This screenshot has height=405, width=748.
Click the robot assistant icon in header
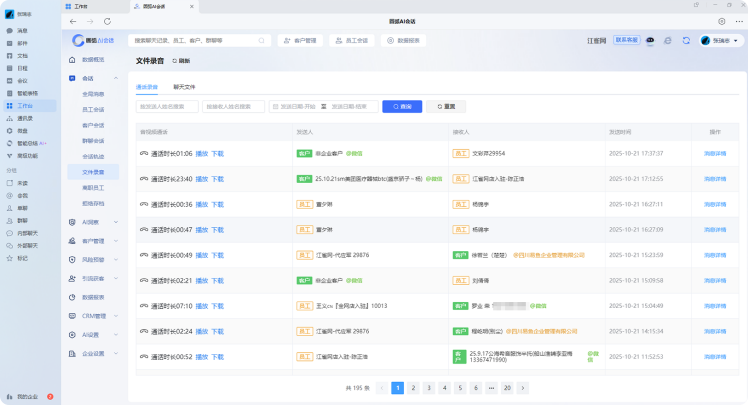pos(650,41)
